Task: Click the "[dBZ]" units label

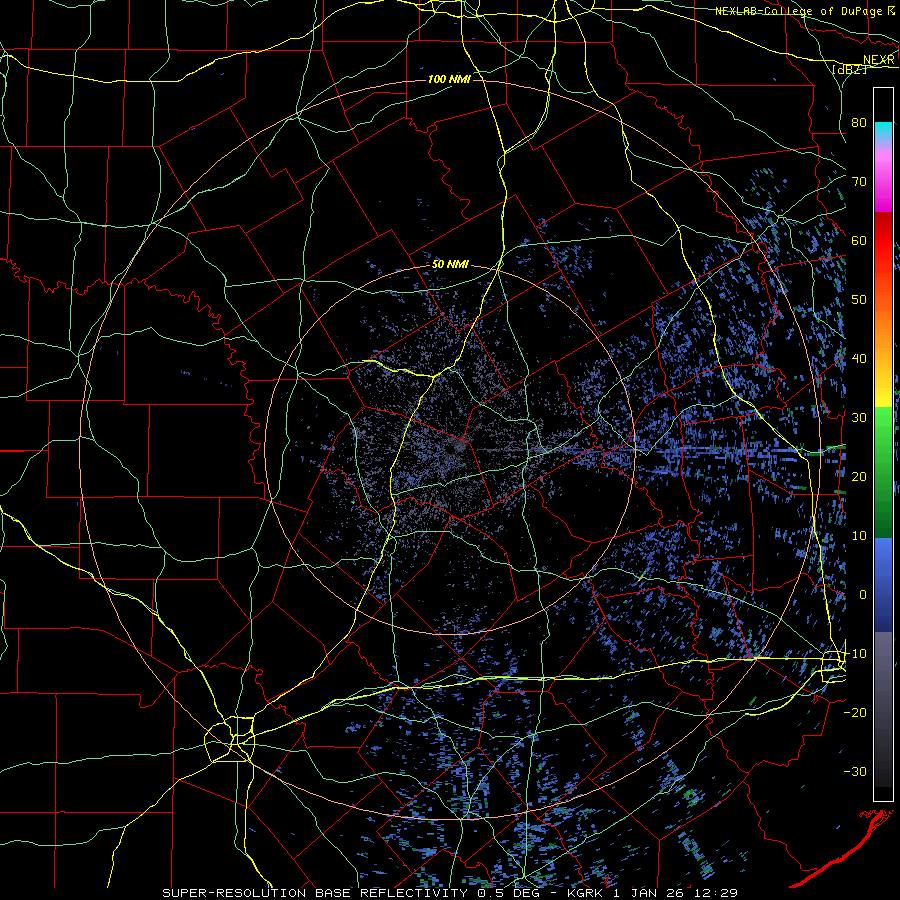Action: coord(849,69)
